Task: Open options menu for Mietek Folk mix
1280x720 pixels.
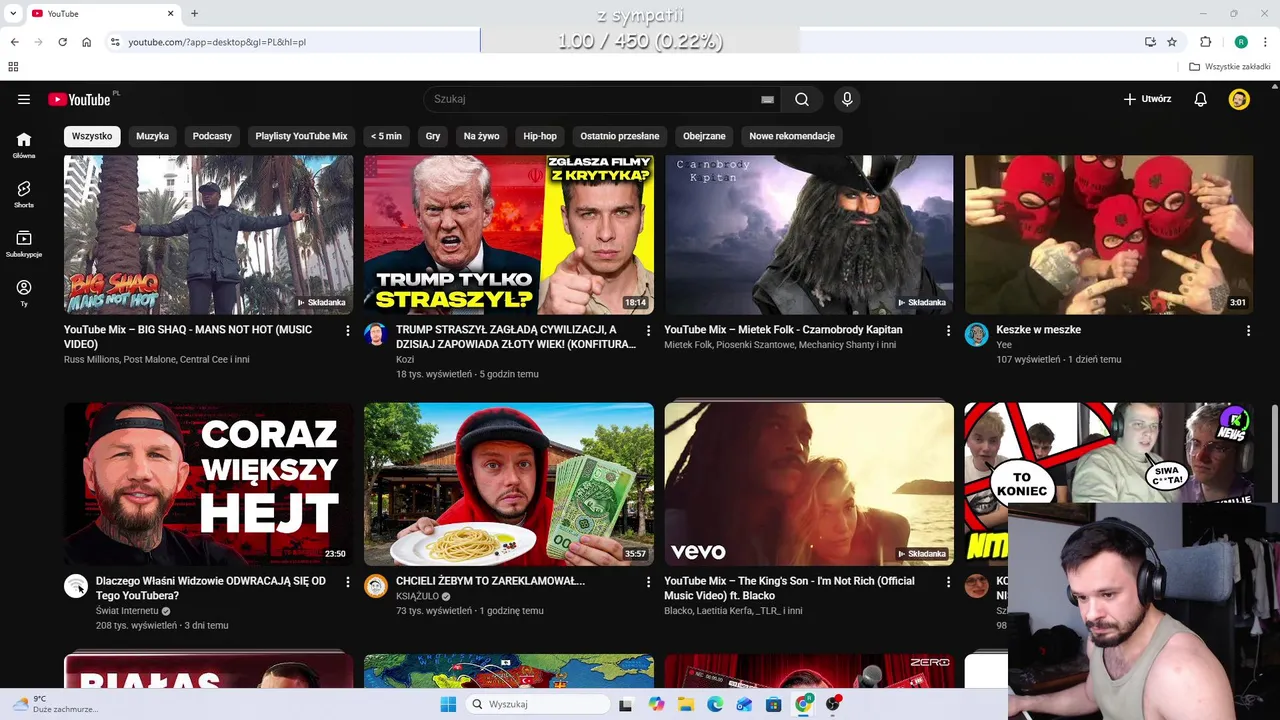Action: [x=948, y=330]
